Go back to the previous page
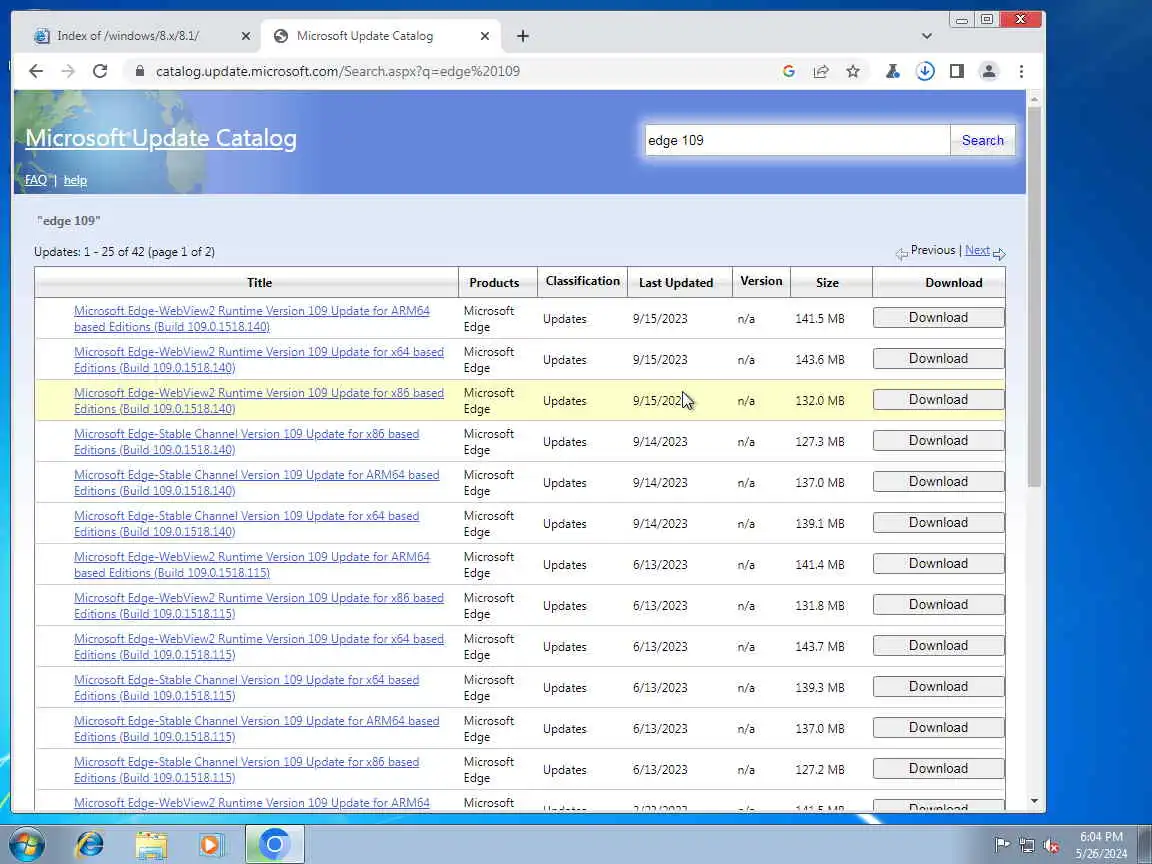Viewport: 1152px width, 864px height. (35, 71)
